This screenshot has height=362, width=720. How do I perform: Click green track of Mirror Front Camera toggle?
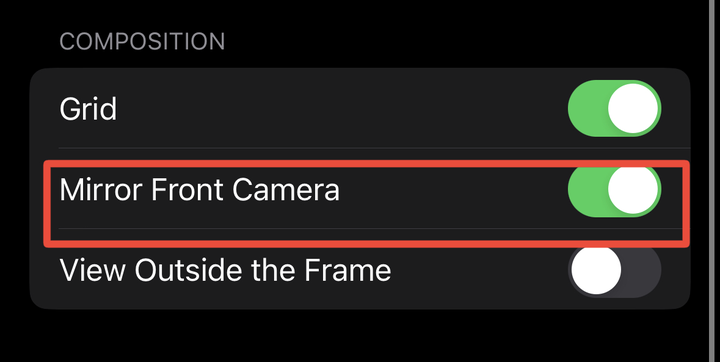(x=587, y=191)
